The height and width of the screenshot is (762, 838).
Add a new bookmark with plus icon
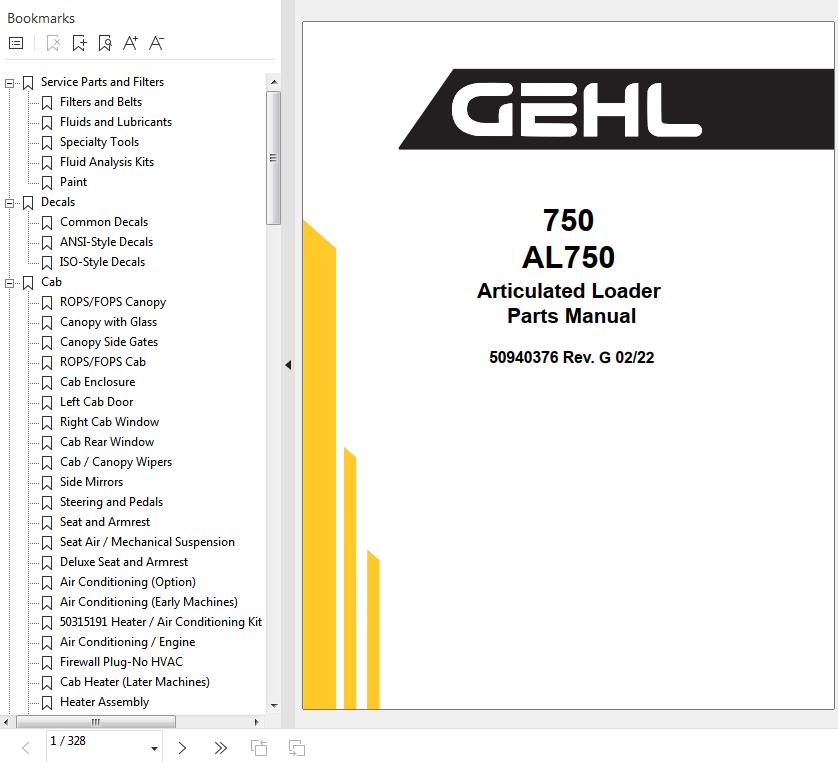[x=79, y=43]
